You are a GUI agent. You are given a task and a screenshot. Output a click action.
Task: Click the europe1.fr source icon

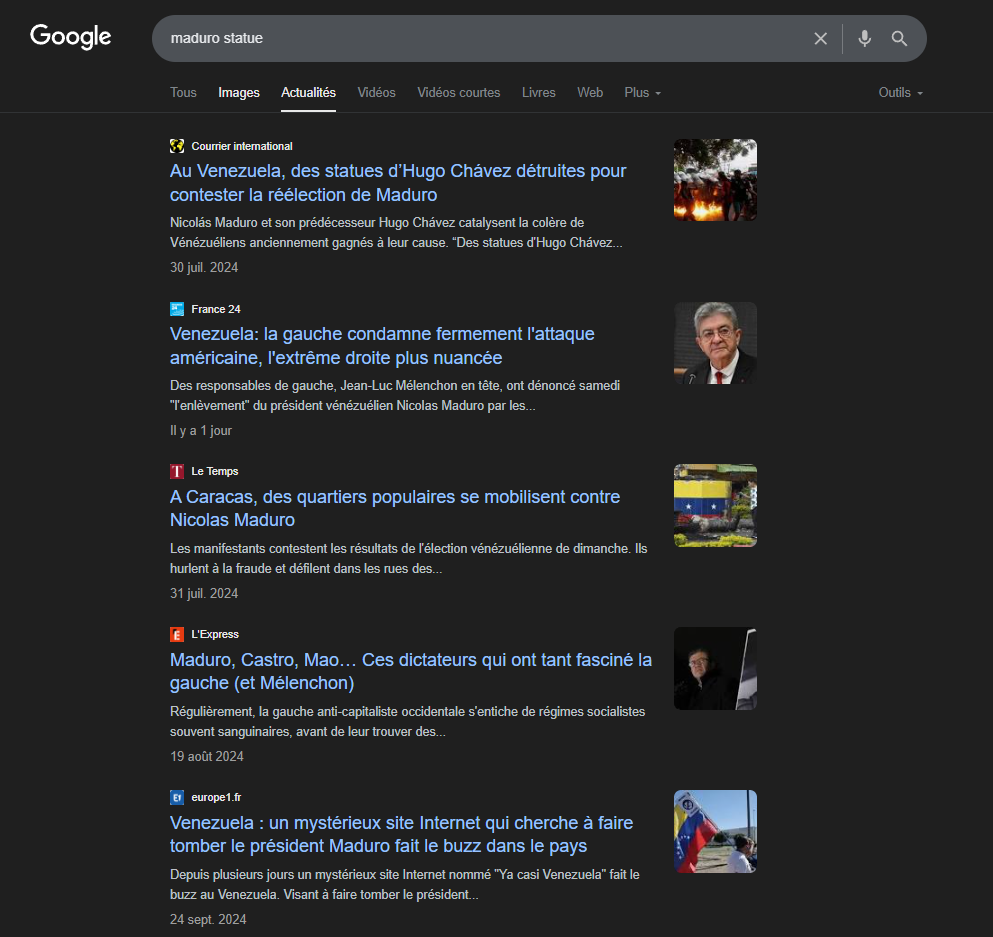(x=177, y=797)
